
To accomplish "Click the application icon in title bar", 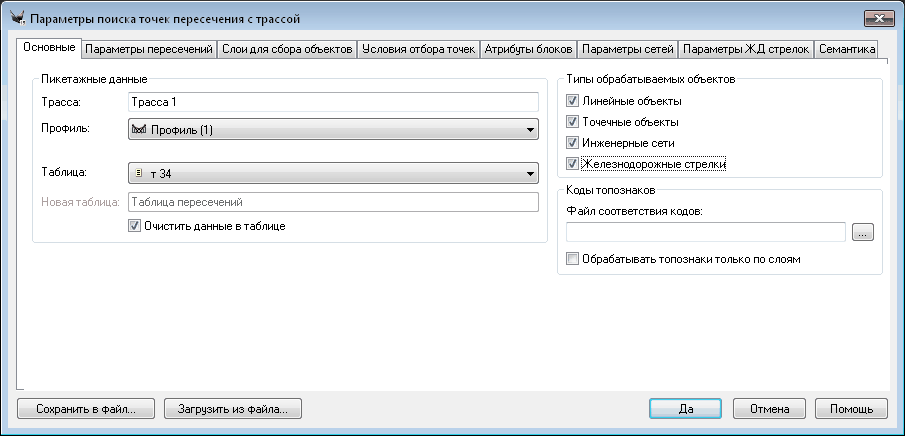I will (x=17, y=19).
